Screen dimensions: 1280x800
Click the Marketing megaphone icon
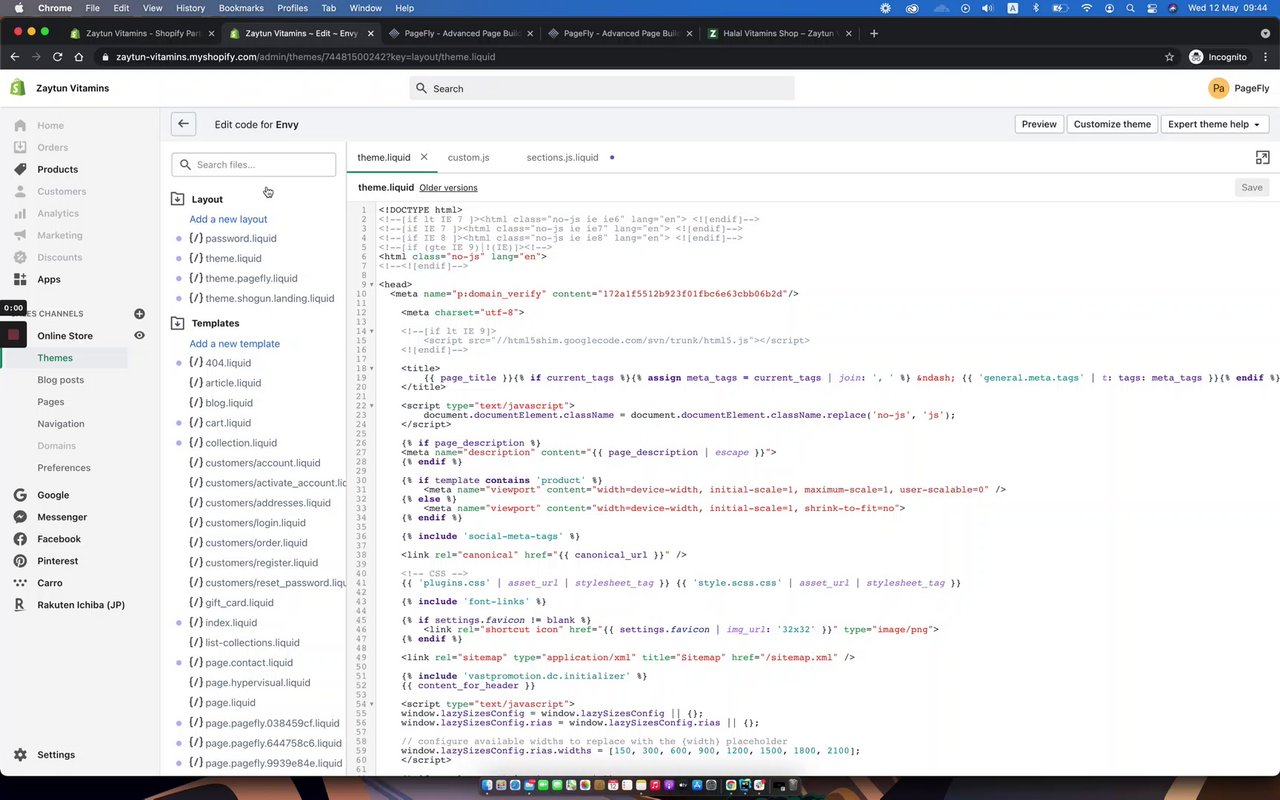click(x=20, y=235)
